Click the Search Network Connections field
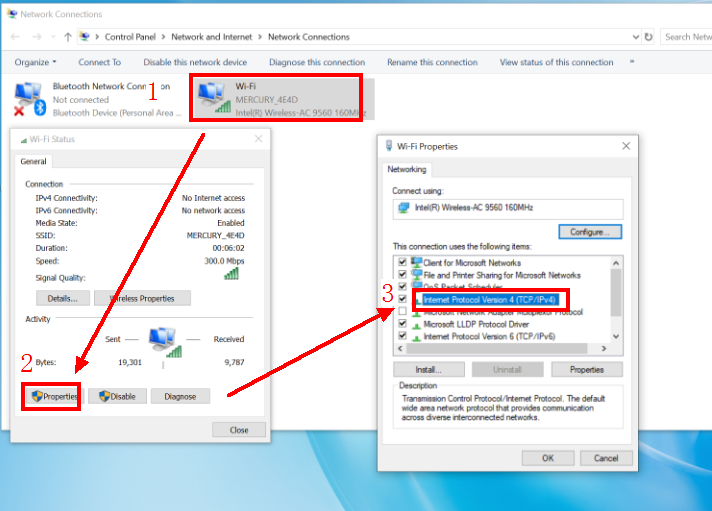This screenshot has width=712, height=511. (x=687, y=37)
